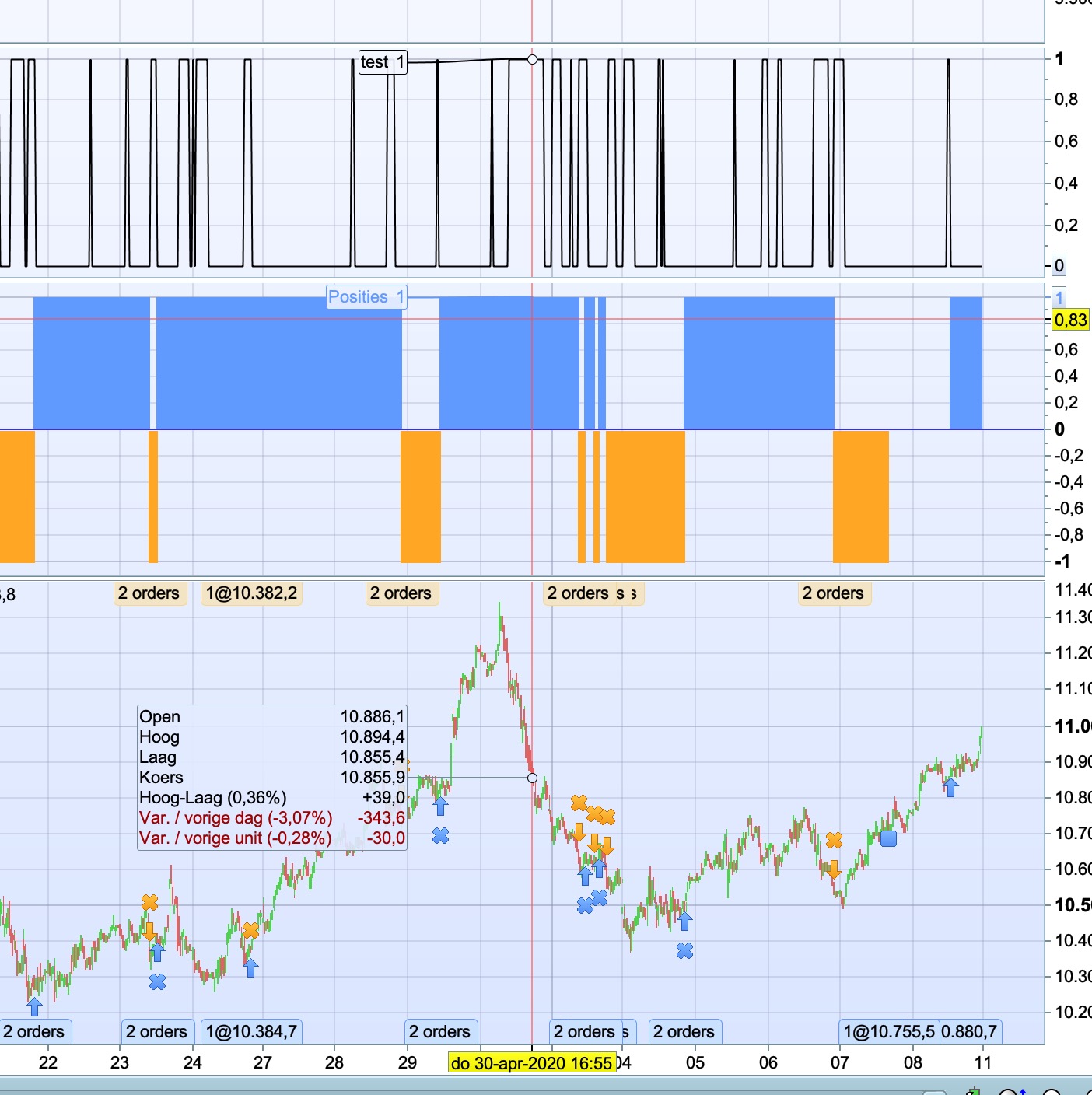Open bottom '2 orders' label left of '1@10.384,7'

tap(156, 1031)
